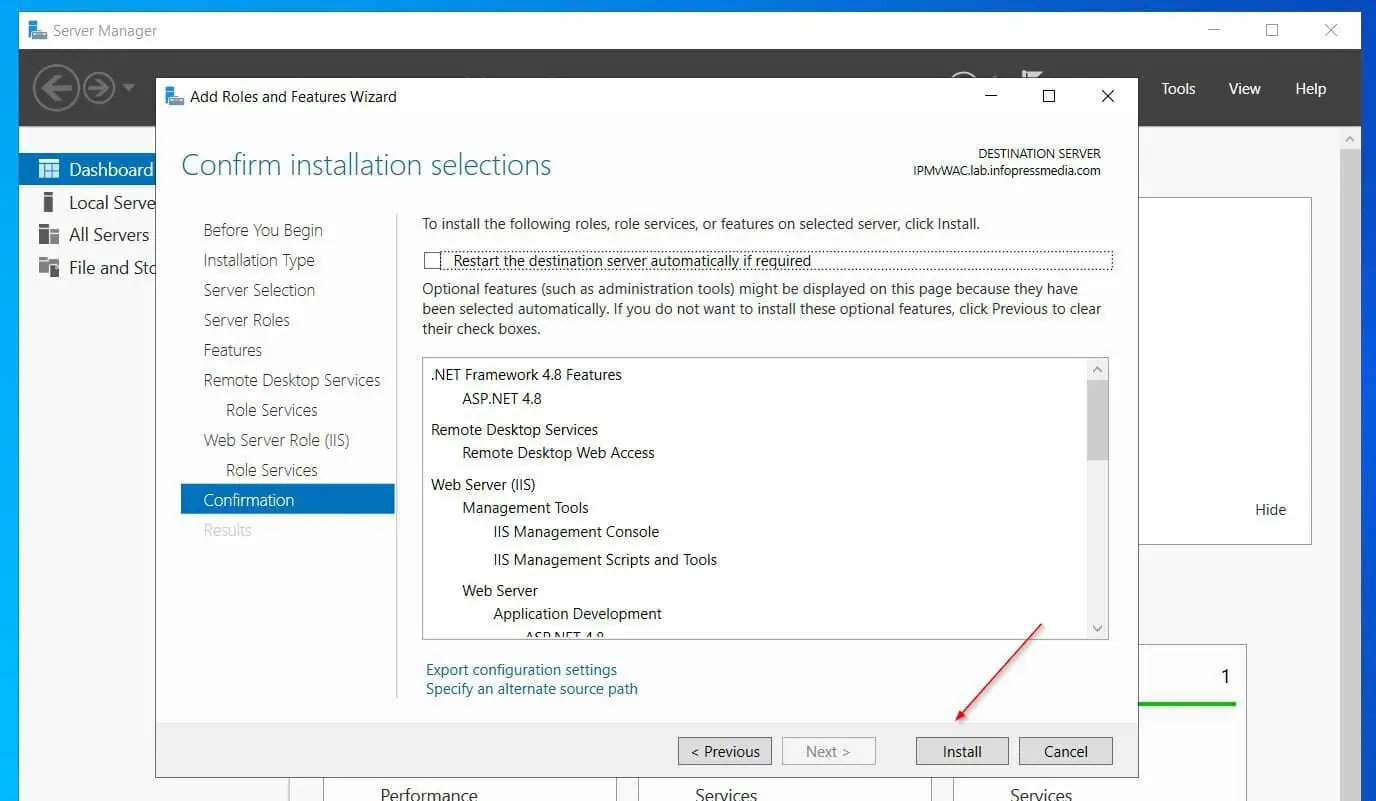Image resolution: width=1376 pixels, height=801 pixels.
Task: Close the Add Roles and Features Wizard
Action: click(1107, 96)
